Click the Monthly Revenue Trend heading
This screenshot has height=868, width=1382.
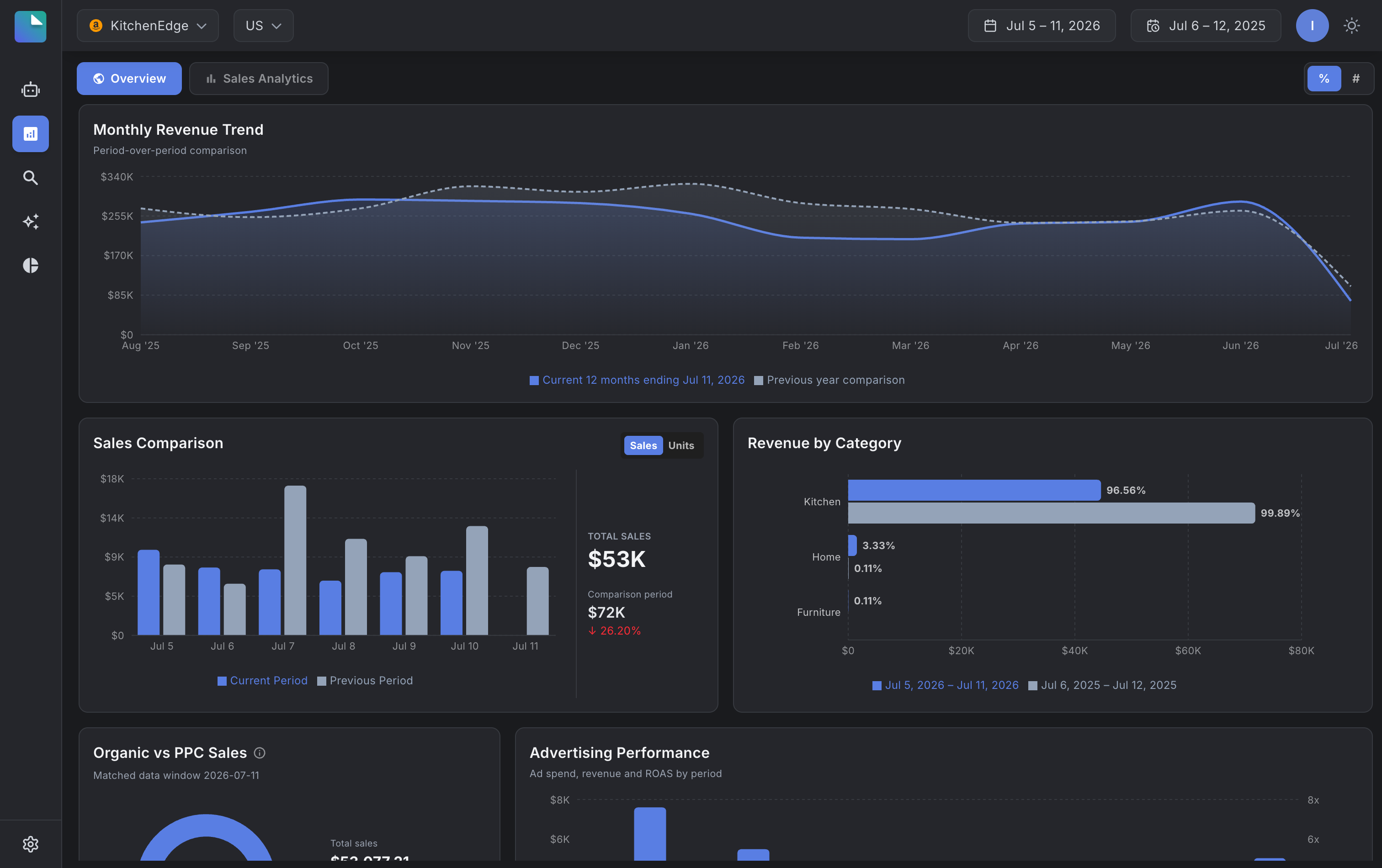[178, 130]
